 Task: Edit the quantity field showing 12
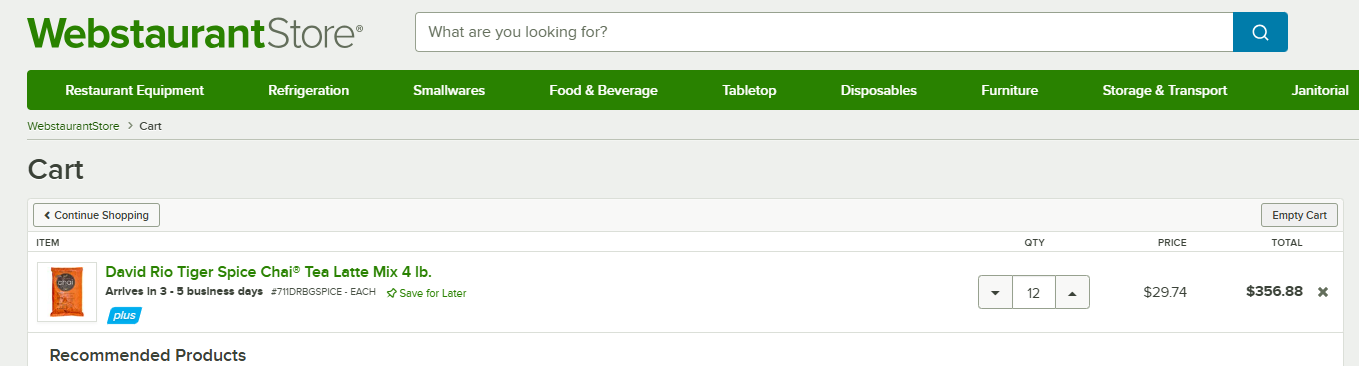(1034, 293)
